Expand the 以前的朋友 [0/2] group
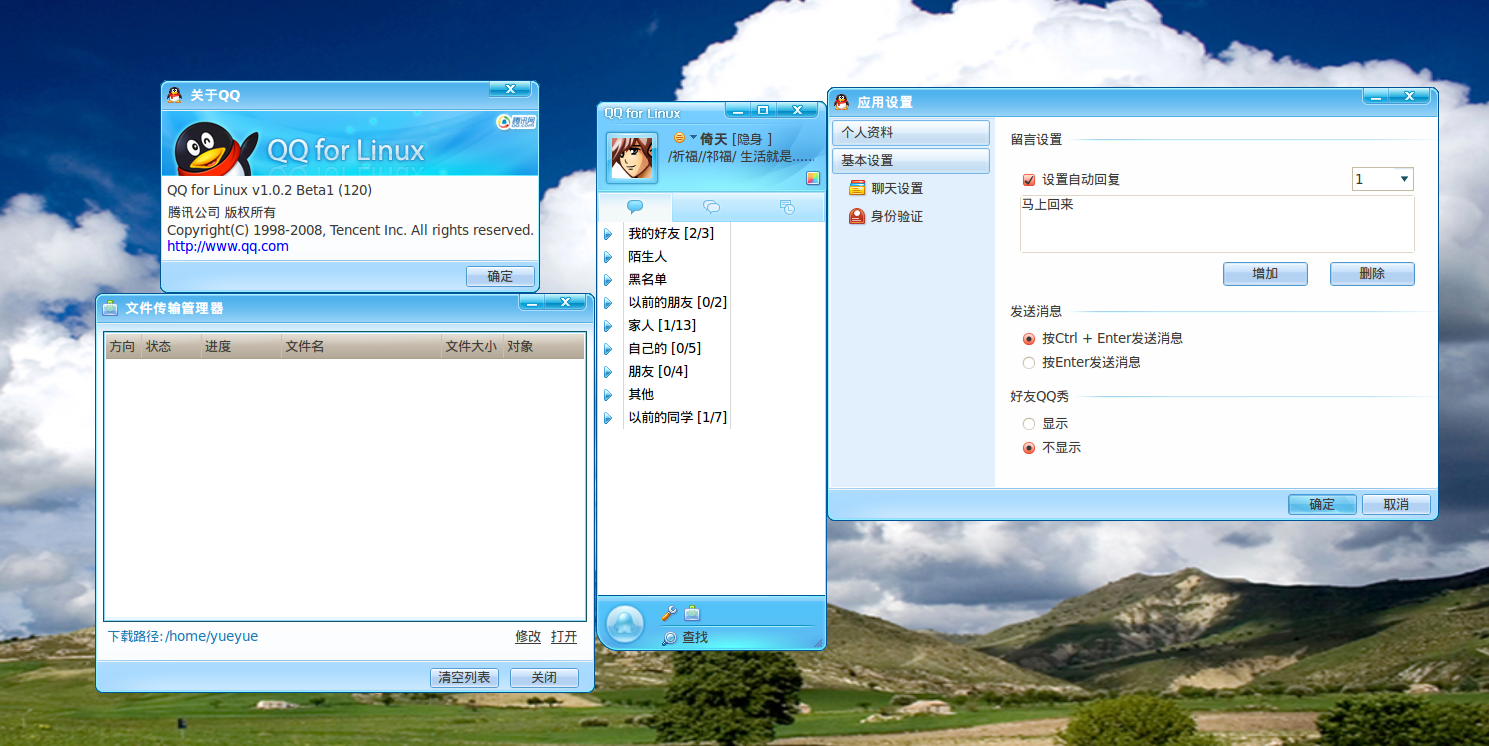 607,303
